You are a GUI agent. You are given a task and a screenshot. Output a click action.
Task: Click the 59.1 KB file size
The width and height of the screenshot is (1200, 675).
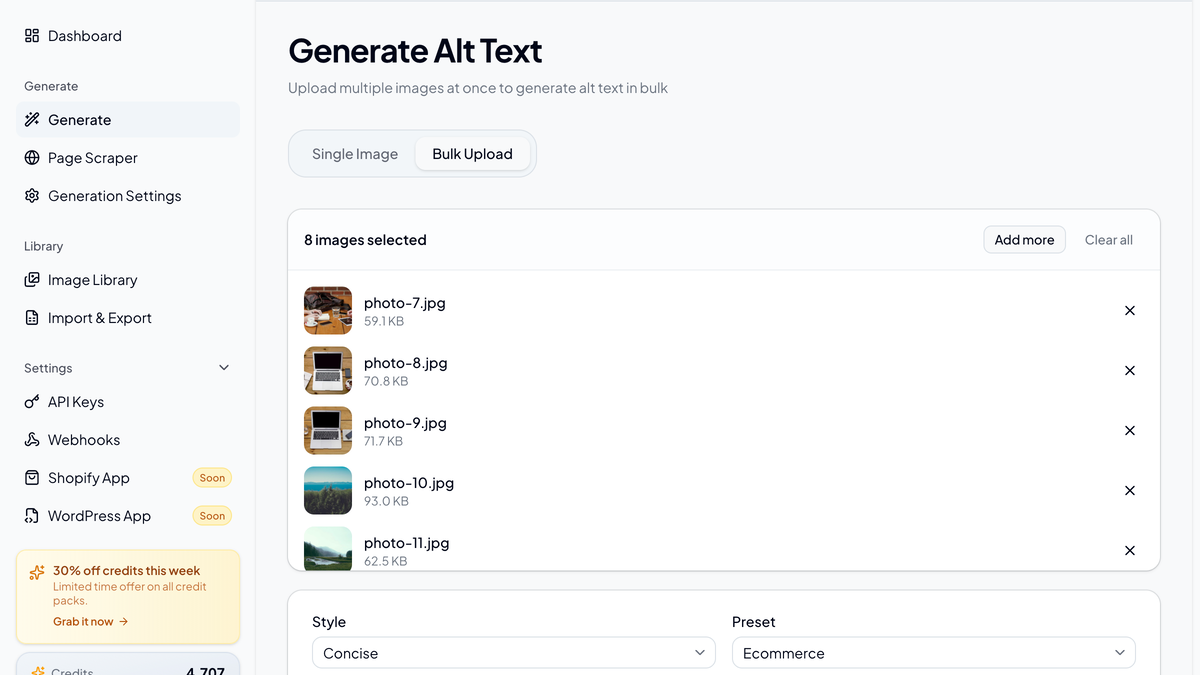click(x=384, y=322)
